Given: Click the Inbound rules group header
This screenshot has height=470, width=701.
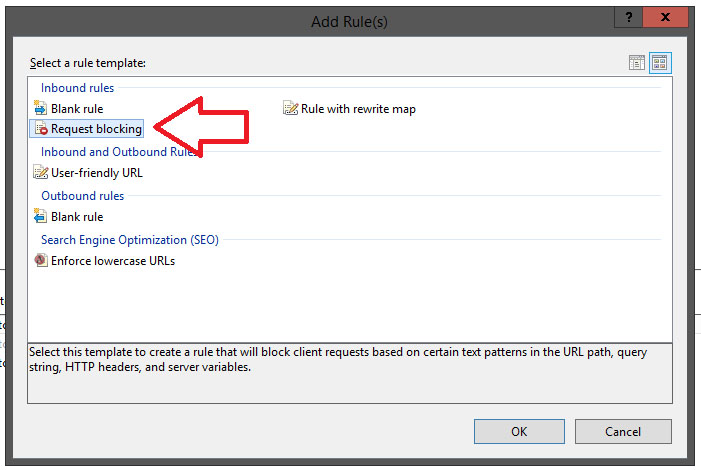Looking at the screenshot, I should [x=77, y=88].
